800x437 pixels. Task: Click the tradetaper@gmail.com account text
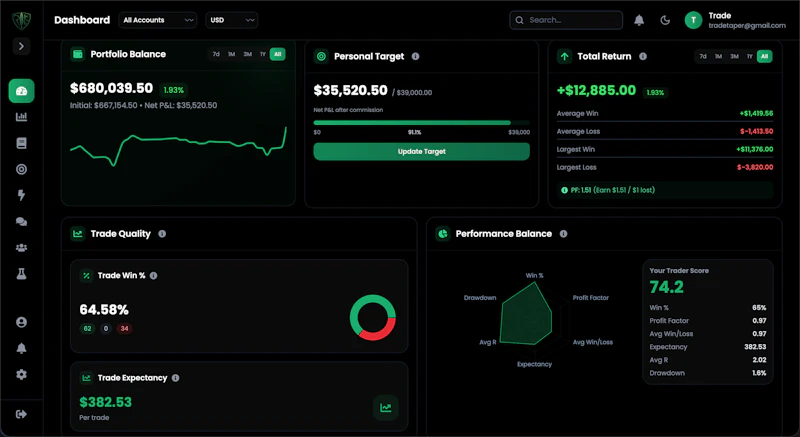coord(747,25)
